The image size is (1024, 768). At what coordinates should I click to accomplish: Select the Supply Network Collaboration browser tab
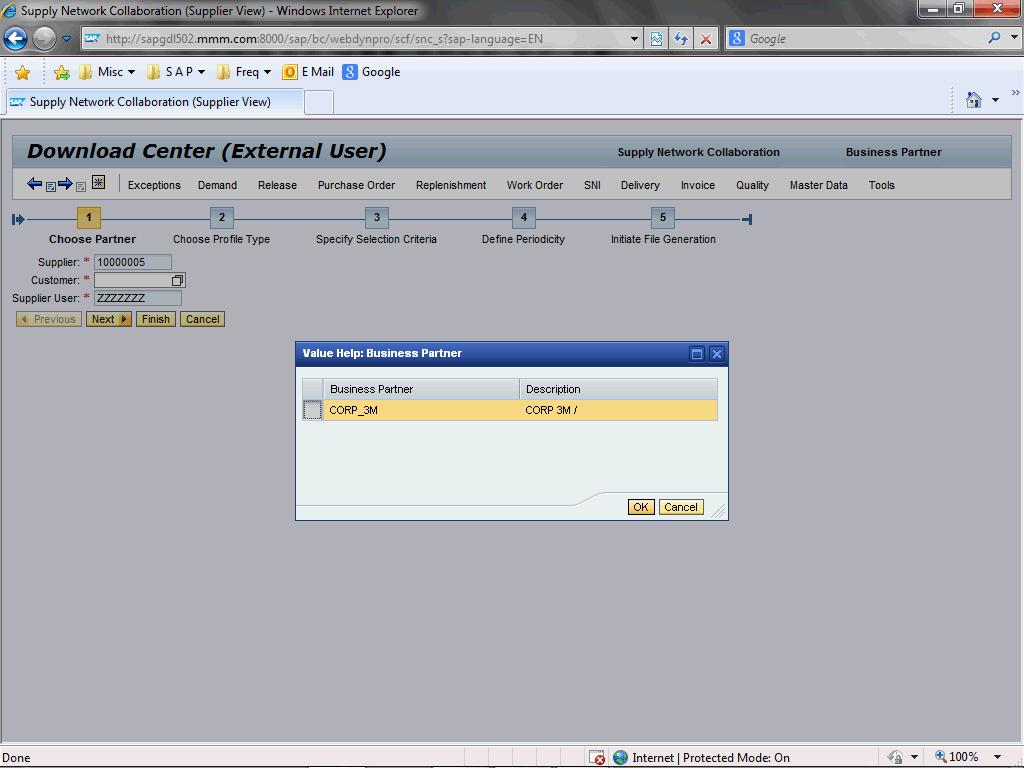click(x=154, y=102)
